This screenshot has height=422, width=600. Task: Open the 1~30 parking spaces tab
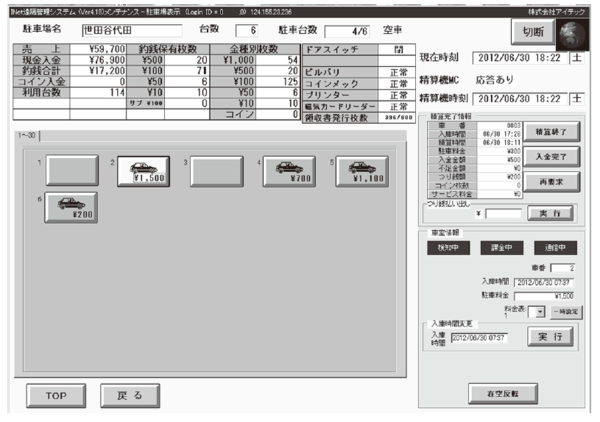click(x=26, y=134)
